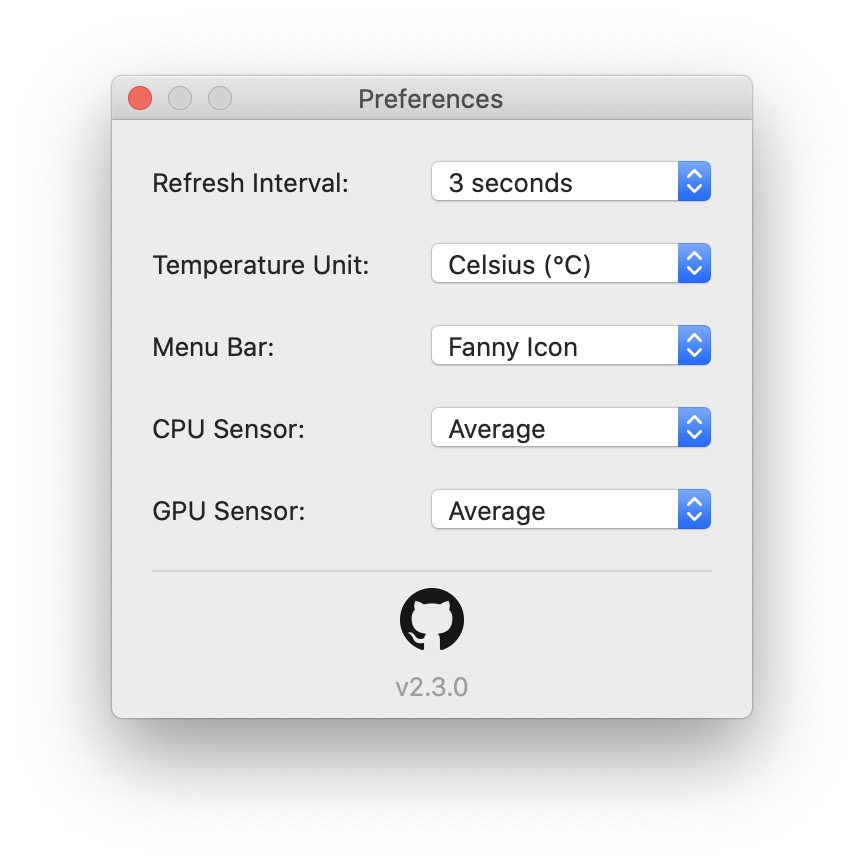Screen dimensions: 864x866
Task: Click the greyed-out minimize button
Action: click(180, 99)
